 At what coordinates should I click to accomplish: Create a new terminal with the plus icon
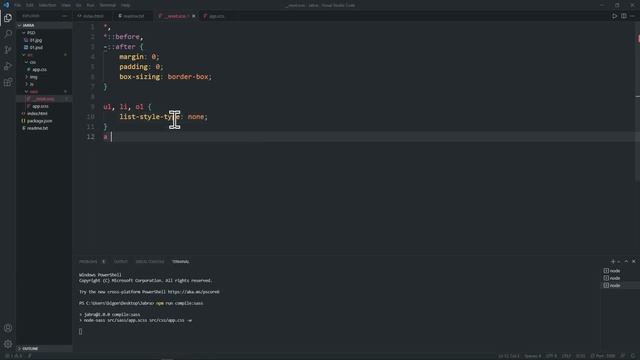point(613,261)
